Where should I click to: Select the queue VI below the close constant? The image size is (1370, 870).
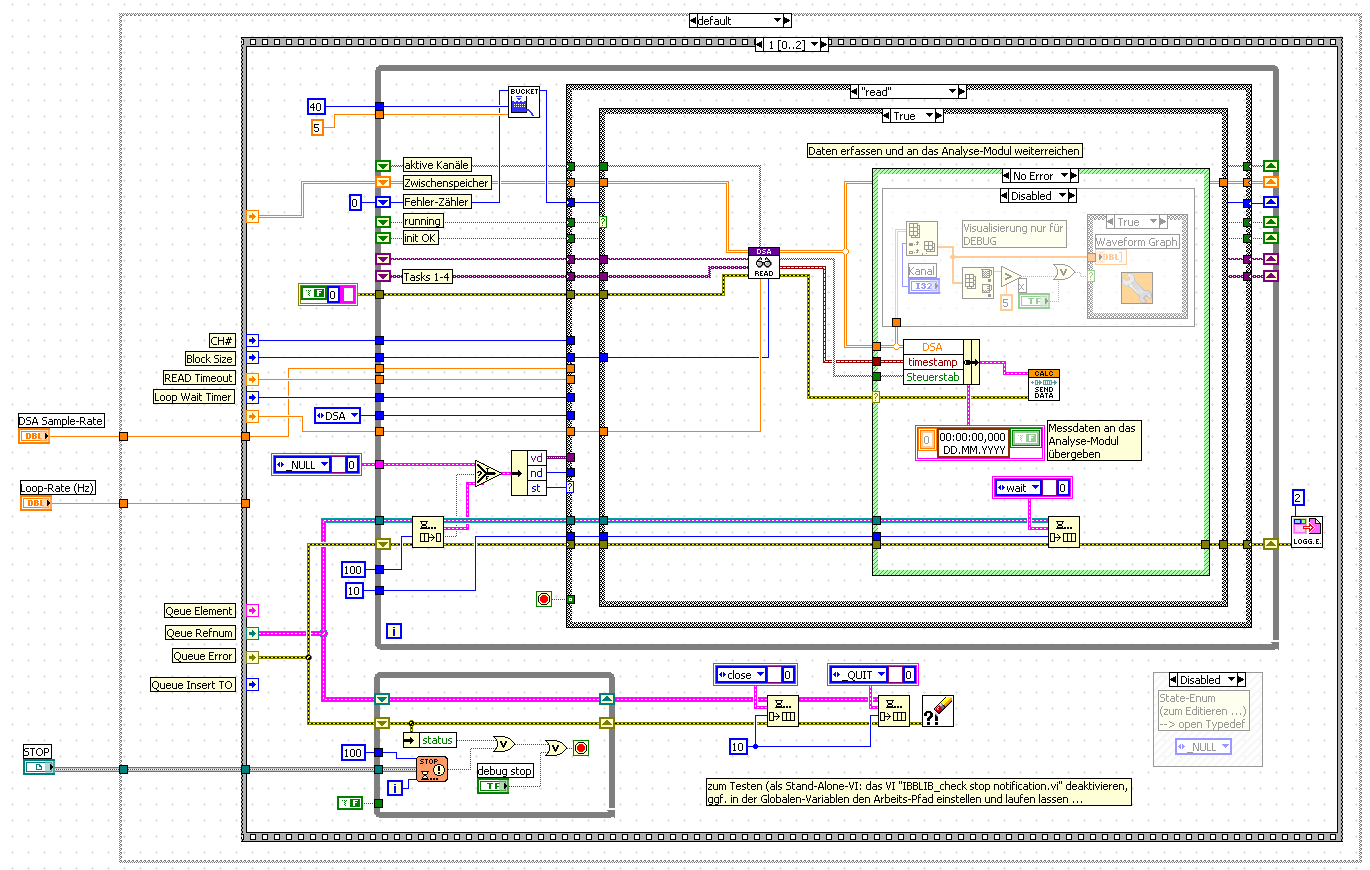[782, 711]
